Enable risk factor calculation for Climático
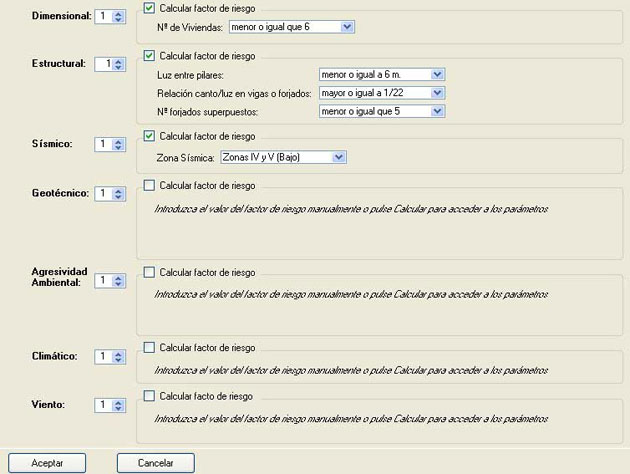 click(149, 347)
